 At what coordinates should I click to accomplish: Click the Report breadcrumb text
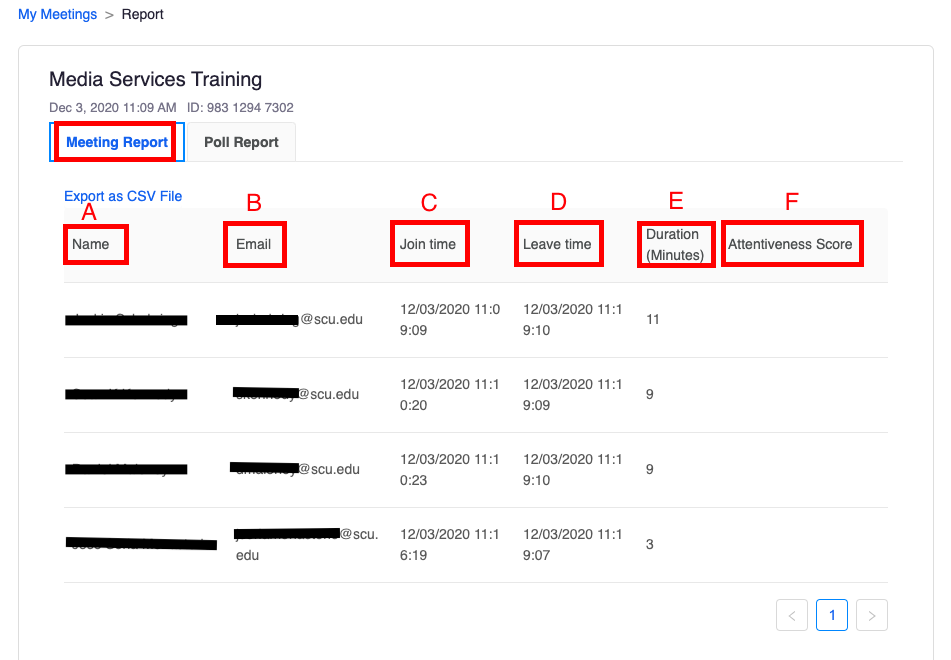[142, 14]
